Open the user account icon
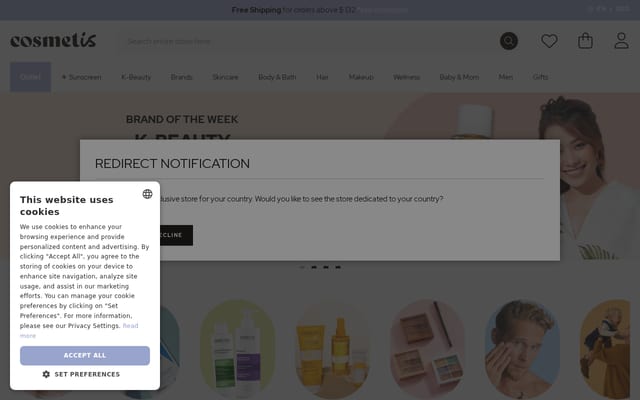Image resolution: width=640 pixels, height=400 pixels. tap(621, 40)
